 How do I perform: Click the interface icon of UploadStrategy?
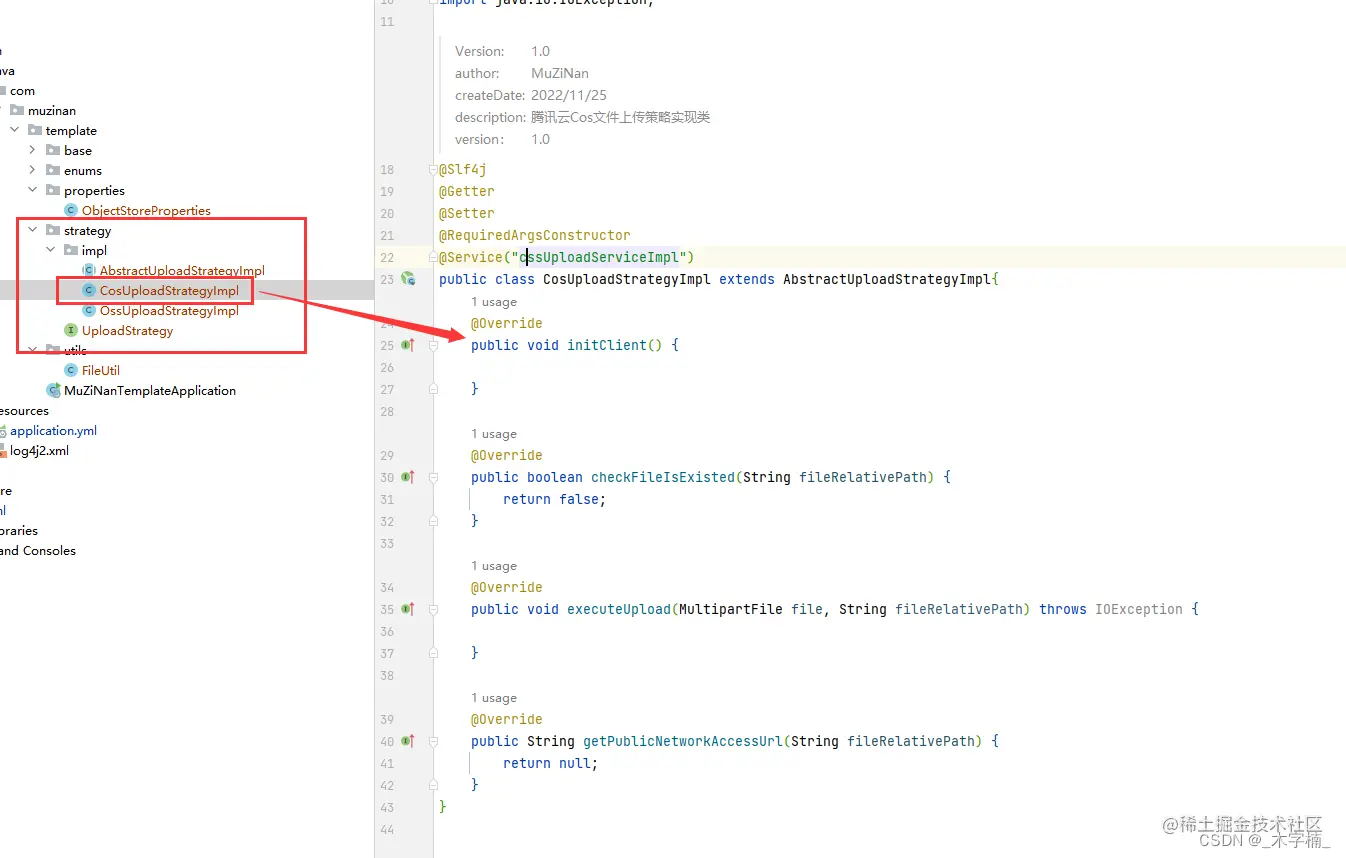point(71,330)
